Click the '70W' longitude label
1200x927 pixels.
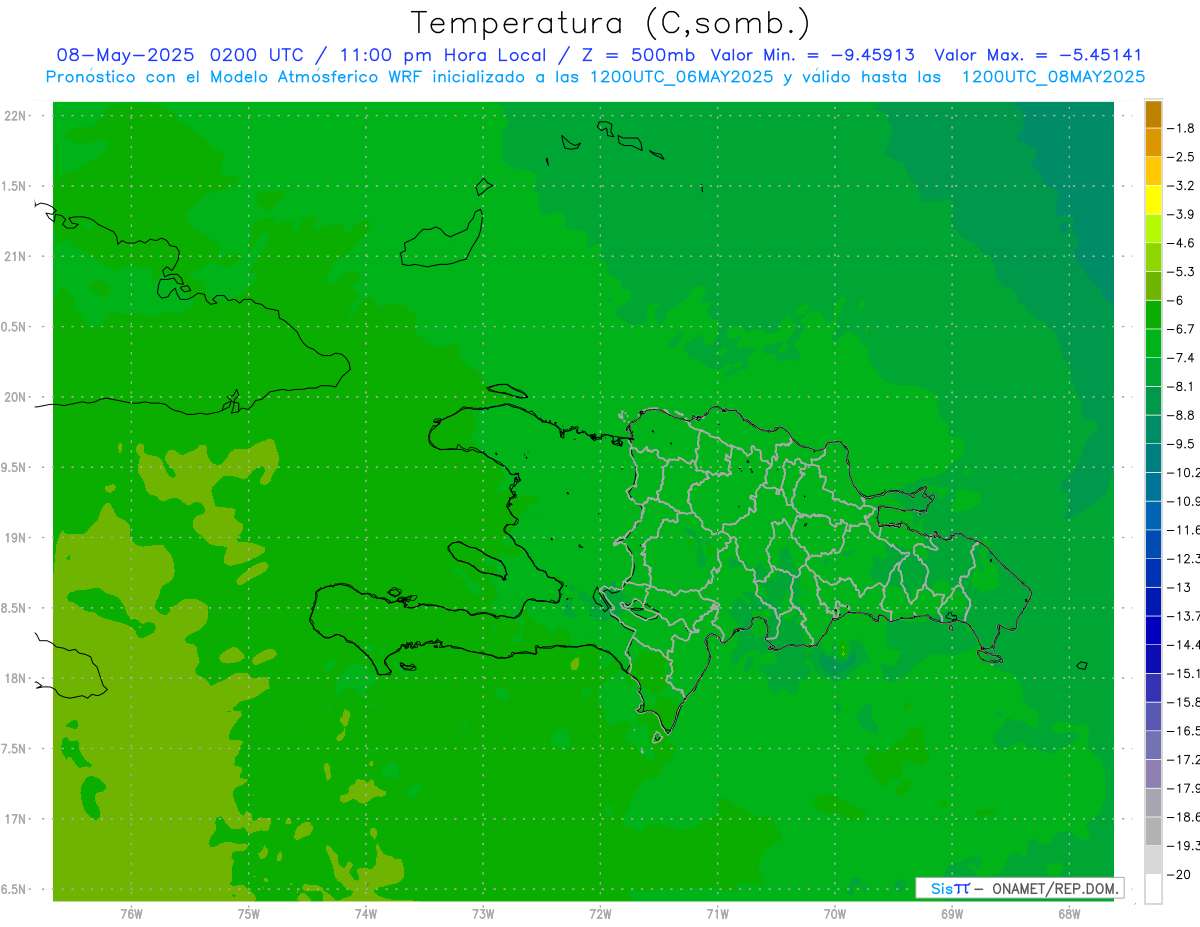[x=835, y=913]
